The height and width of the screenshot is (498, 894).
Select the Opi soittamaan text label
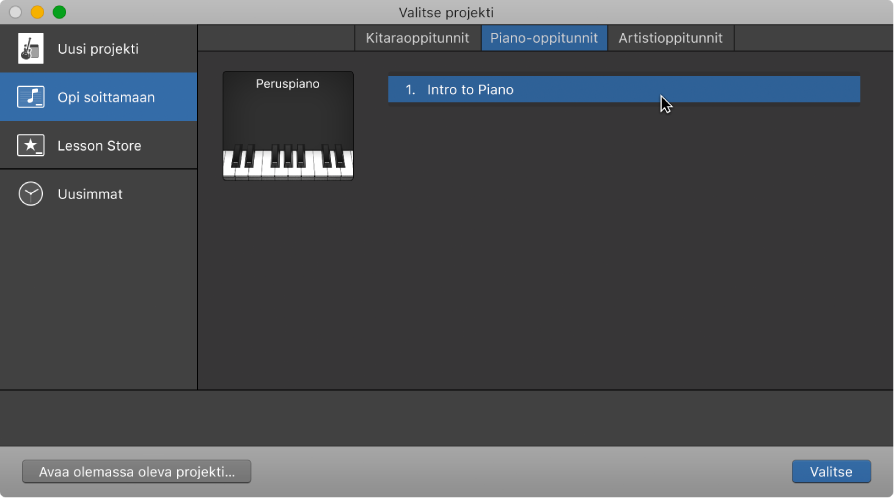[106, 97]
